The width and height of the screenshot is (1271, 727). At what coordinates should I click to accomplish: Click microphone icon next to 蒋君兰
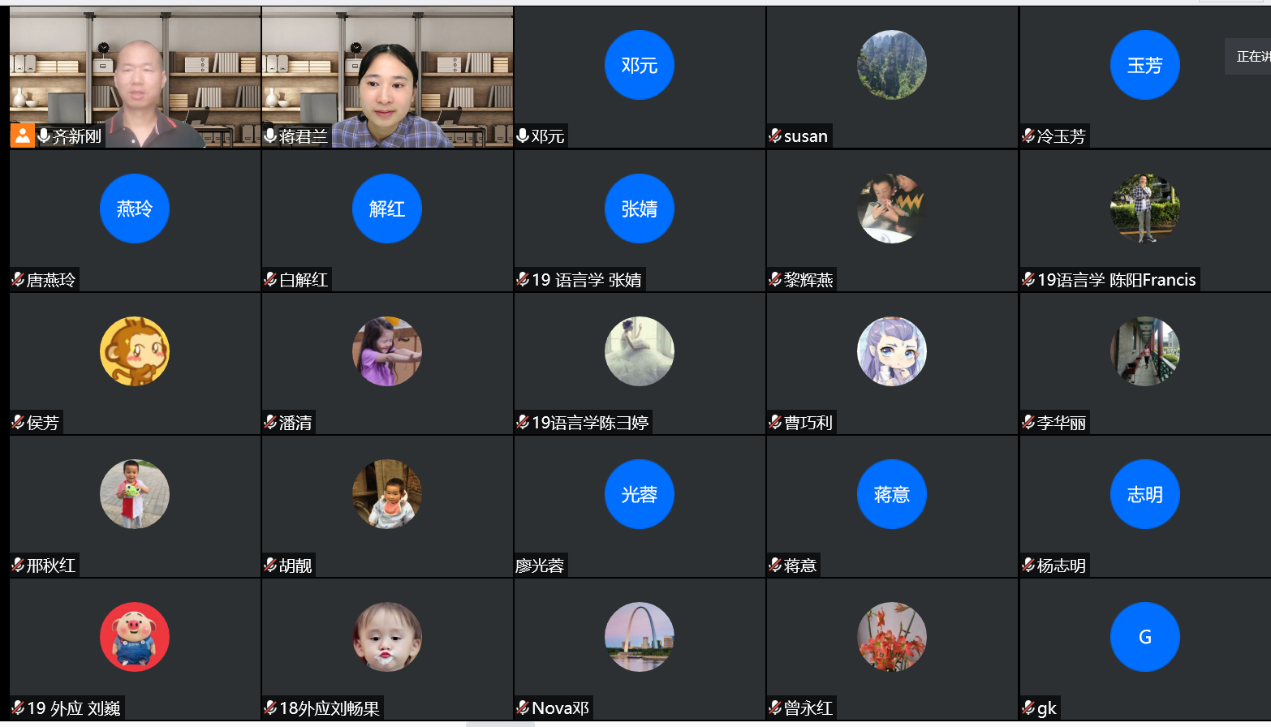tap(270, 136)
